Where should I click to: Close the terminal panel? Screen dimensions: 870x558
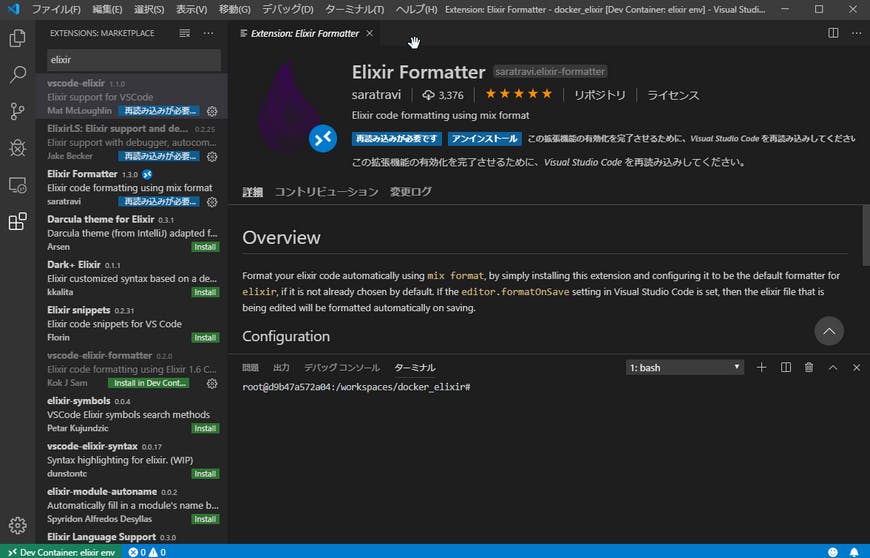pos(857,367)
